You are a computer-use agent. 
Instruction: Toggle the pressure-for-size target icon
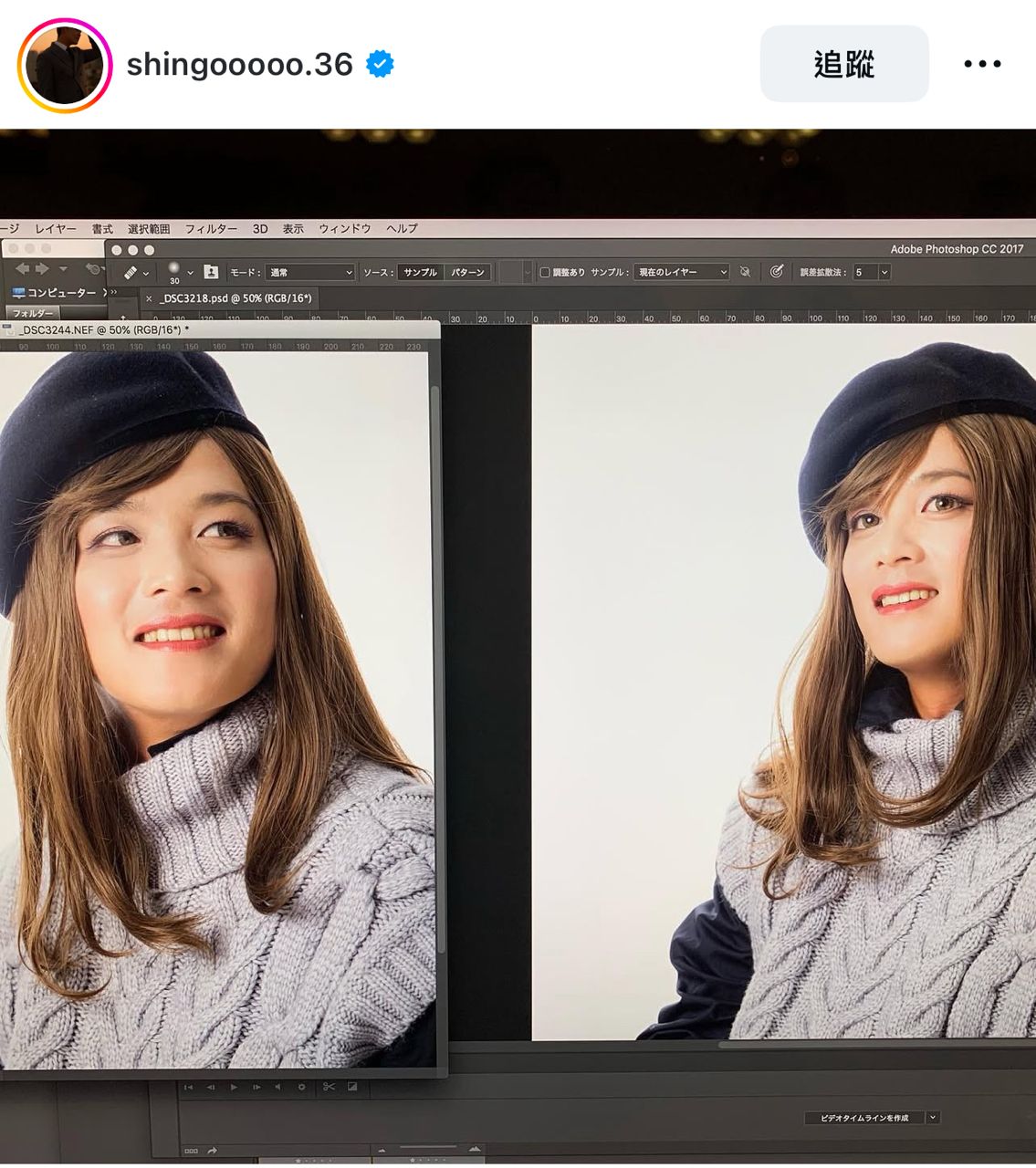point(777,272)
